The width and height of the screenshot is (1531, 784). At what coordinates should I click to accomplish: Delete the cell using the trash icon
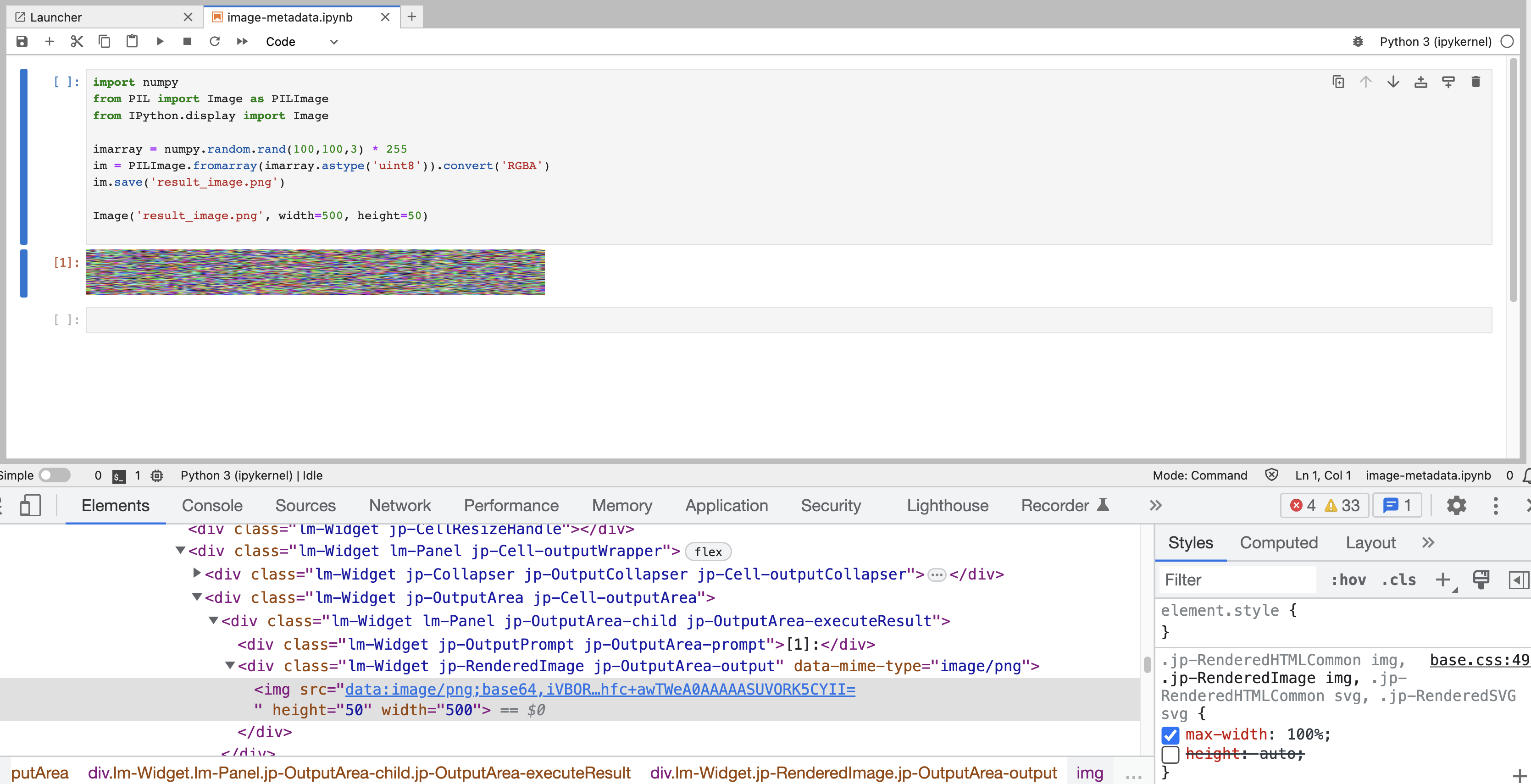(x=1476, y=82)
